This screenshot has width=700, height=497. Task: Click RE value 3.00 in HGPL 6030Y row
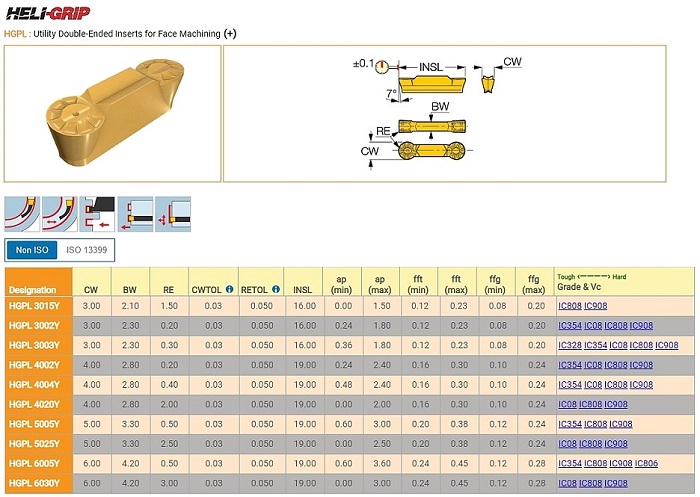[x=169, y=483]
